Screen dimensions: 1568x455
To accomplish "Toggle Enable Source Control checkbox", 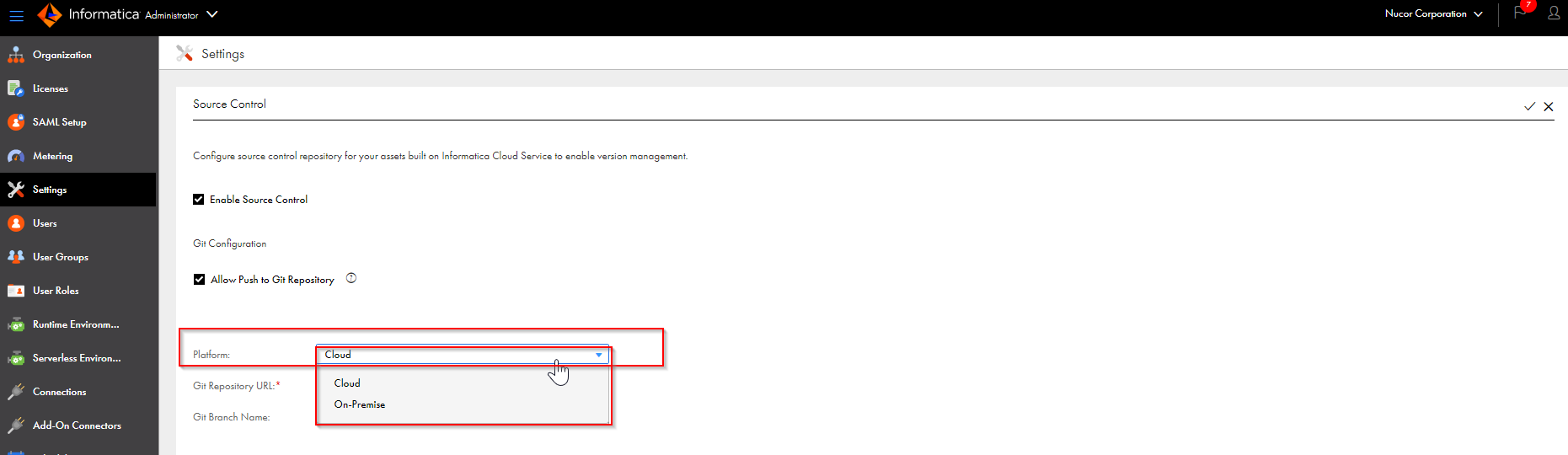I will tap(199, 200).
